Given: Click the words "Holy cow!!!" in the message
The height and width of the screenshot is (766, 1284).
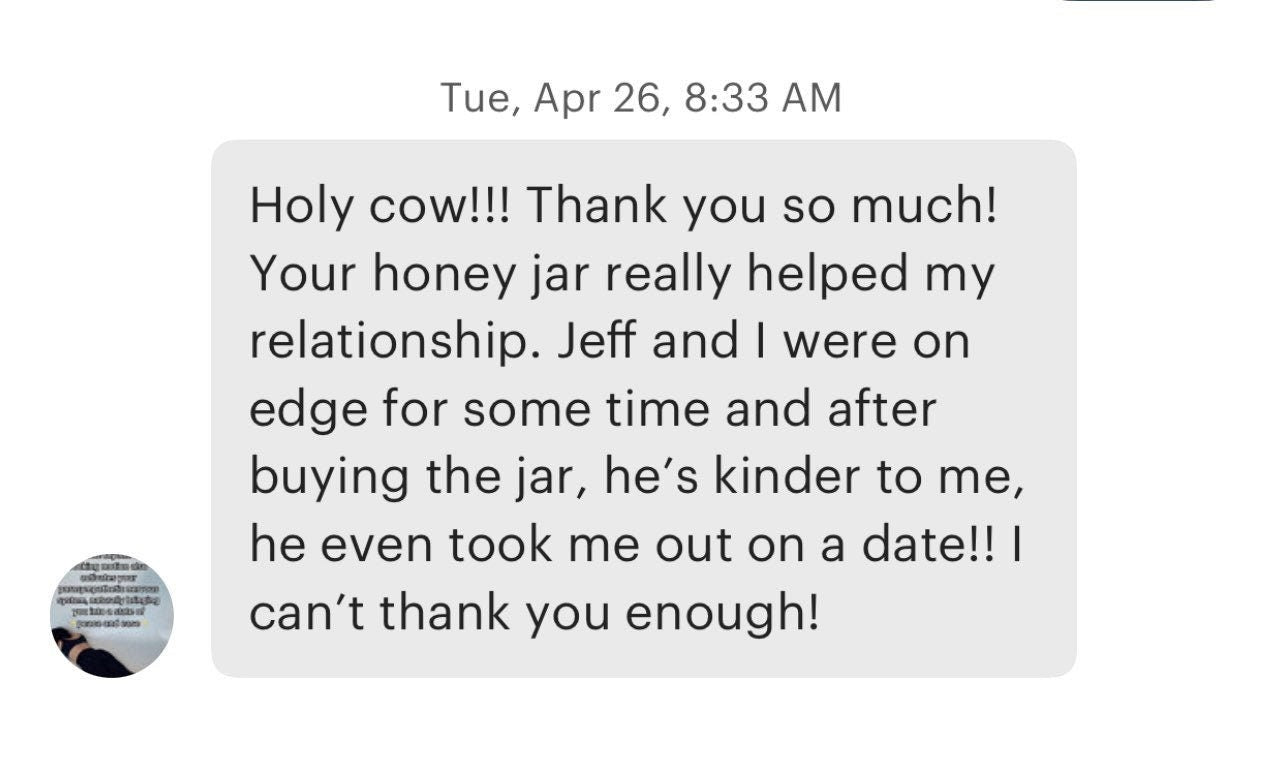Looking at the screenshot, I should (380, 206).
